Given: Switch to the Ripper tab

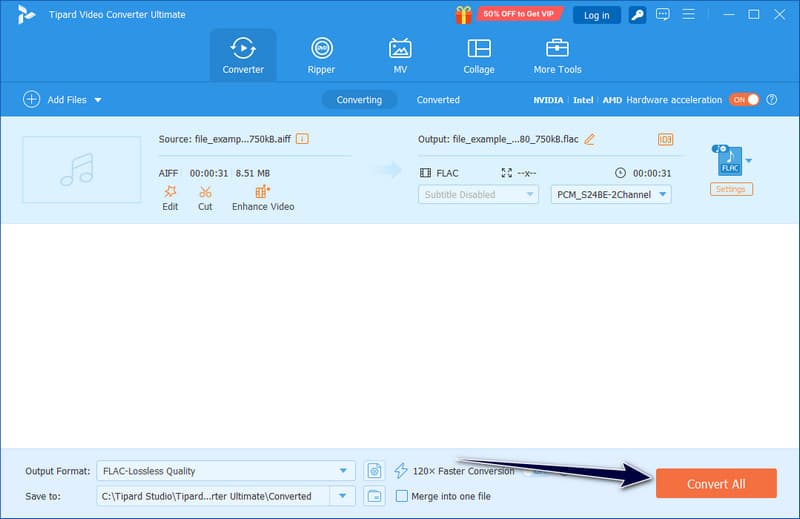Looking at the screenshot, I should click(x=321, y=56).
